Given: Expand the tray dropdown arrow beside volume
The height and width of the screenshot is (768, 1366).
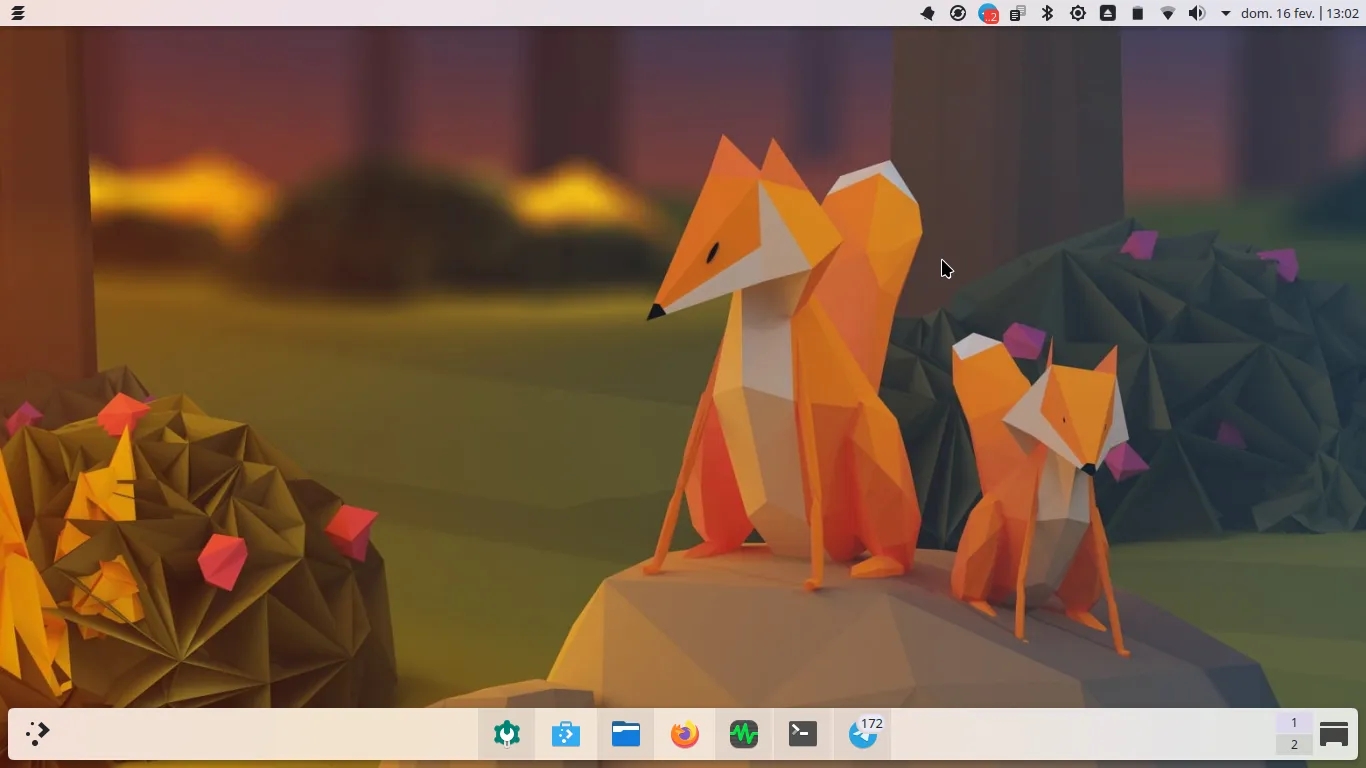Looking at the screenshot, I should pyautogui.click(x=1226, y=13).
